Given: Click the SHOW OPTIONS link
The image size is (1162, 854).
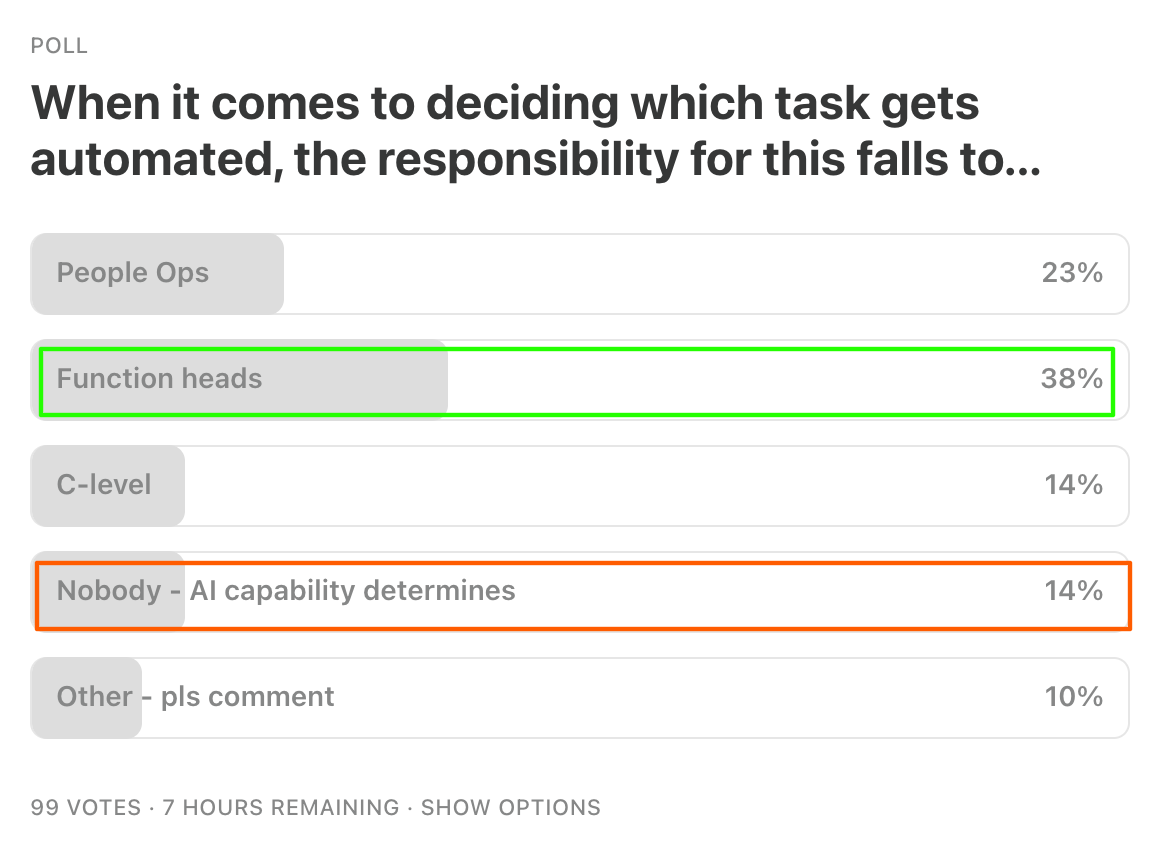Looking at the screenshot, I should click(511, 807).
